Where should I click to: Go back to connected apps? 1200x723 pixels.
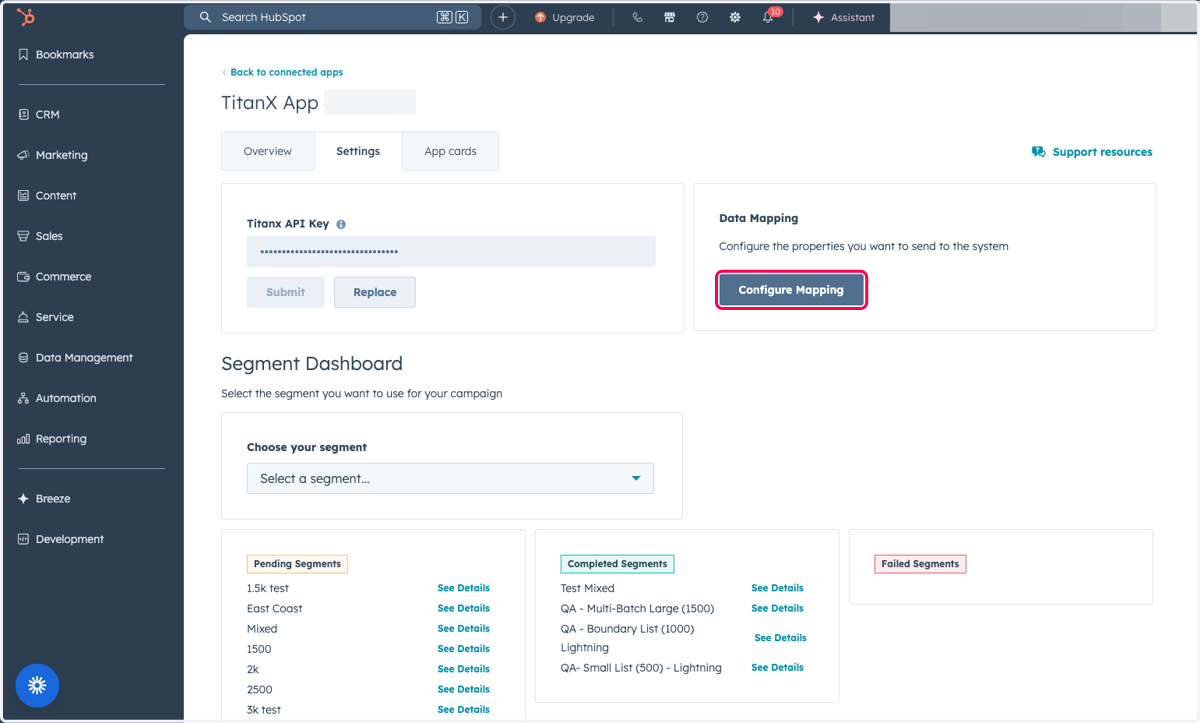[x=282, y=72]
